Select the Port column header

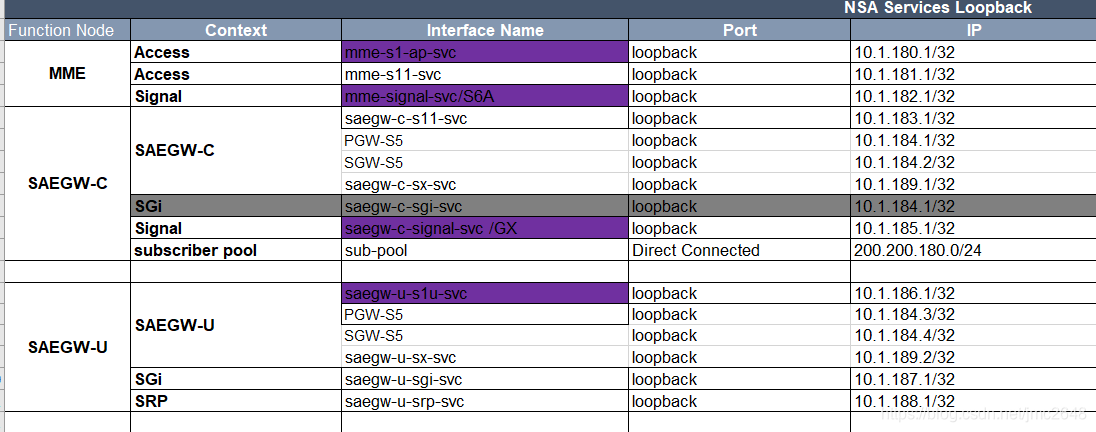740,30
